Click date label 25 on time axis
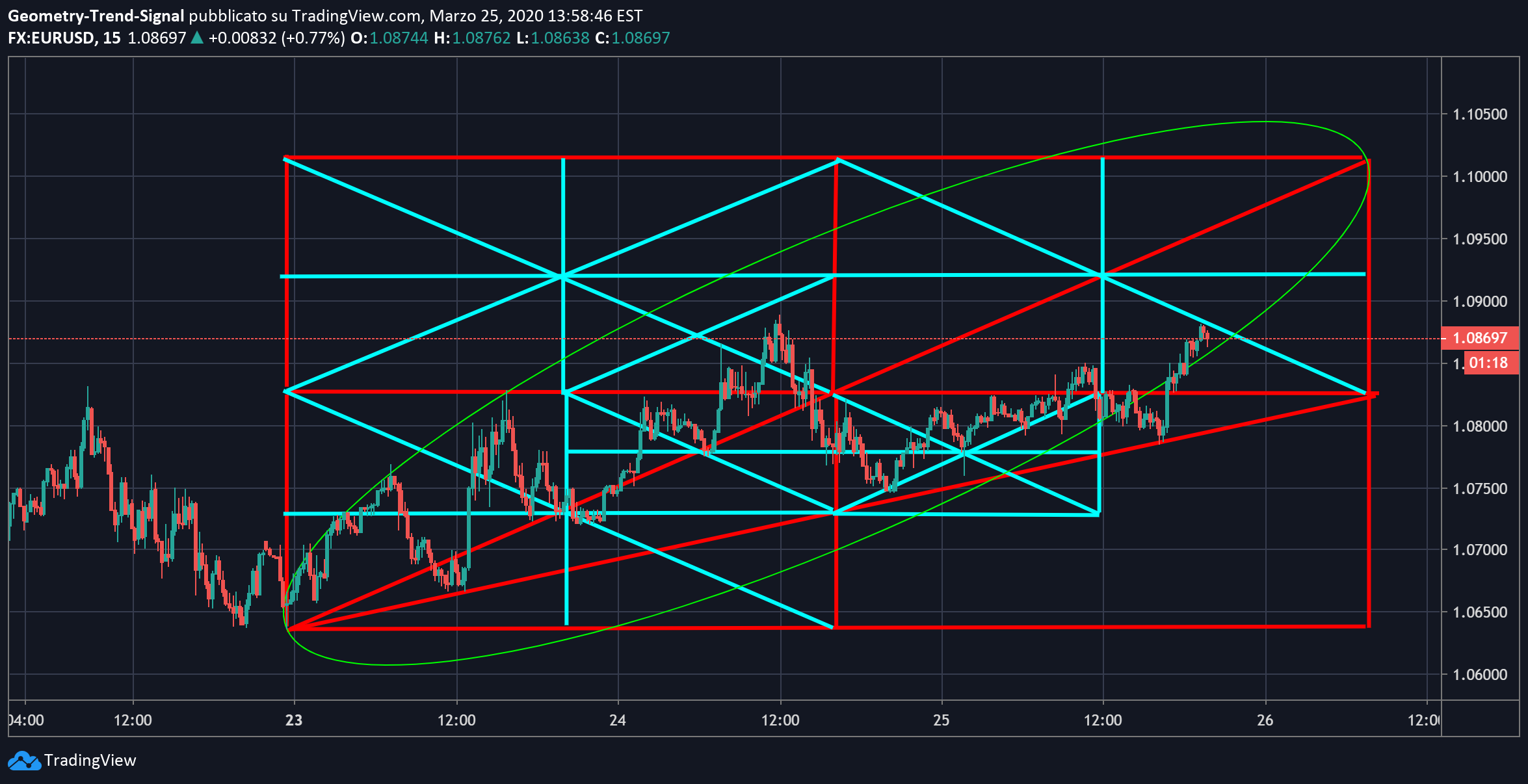 click(x=942, y=720)
